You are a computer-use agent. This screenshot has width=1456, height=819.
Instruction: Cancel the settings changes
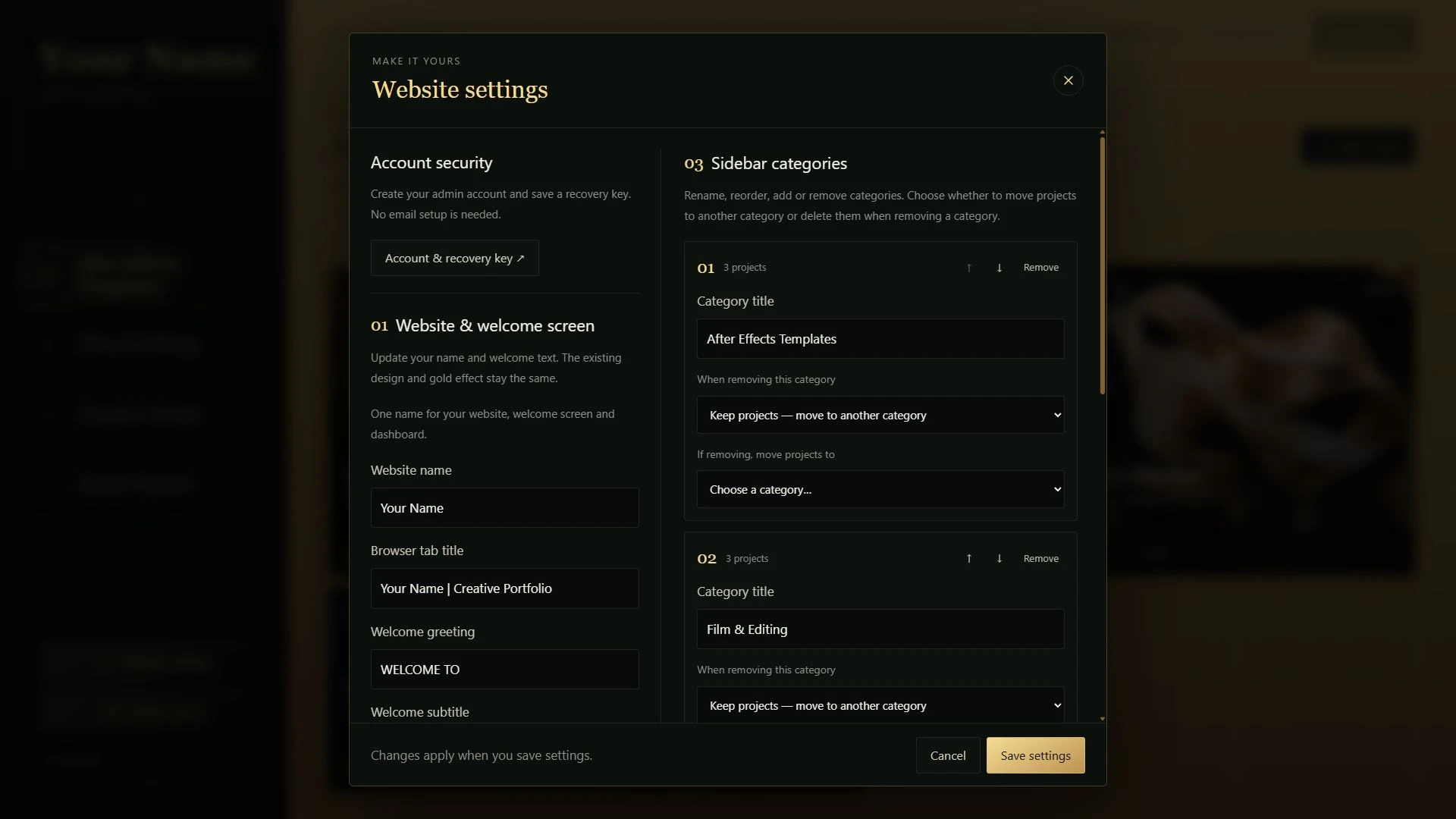(947, 755)
